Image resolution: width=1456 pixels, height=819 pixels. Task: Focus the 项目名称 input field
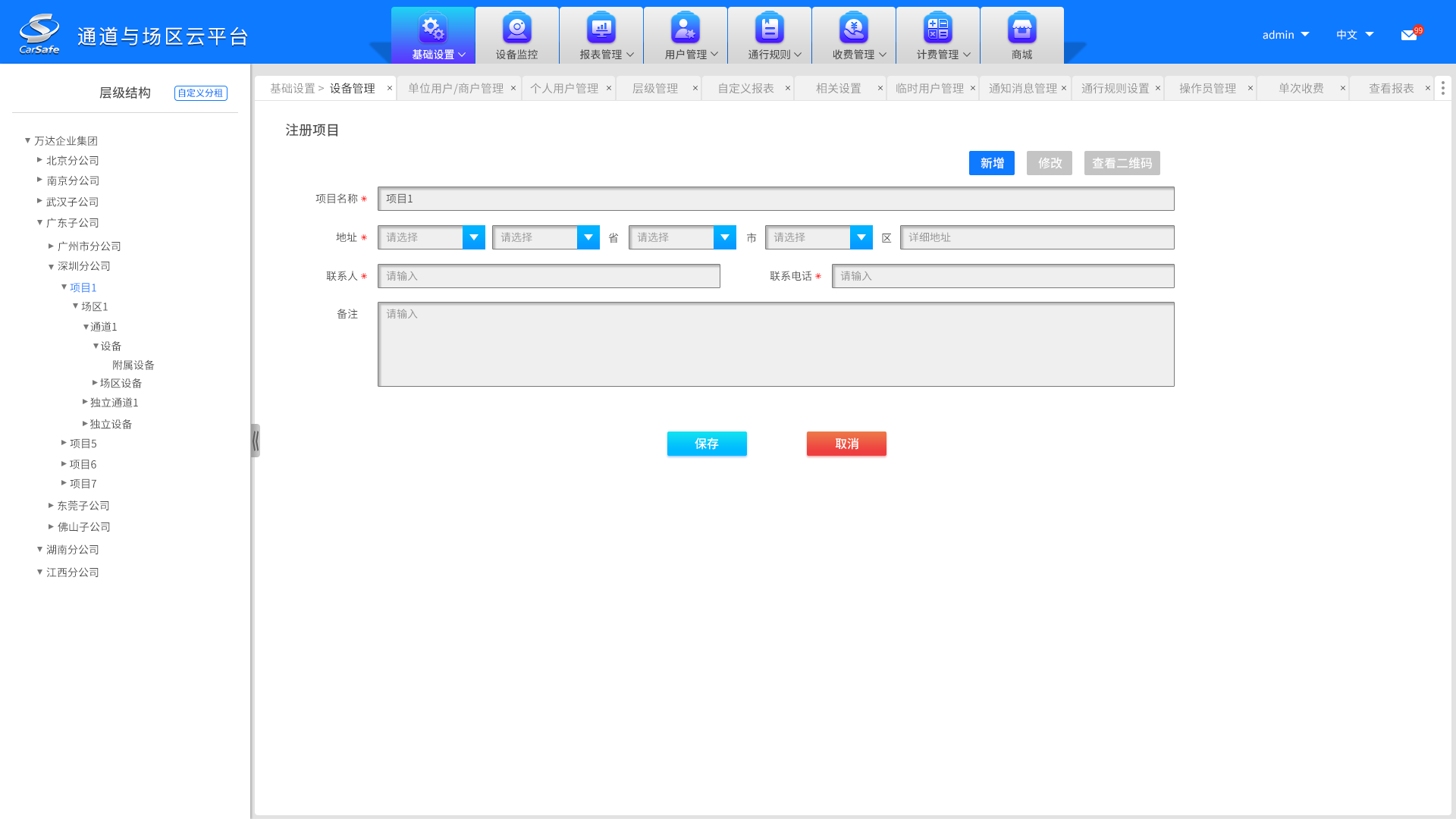[776, 199]
